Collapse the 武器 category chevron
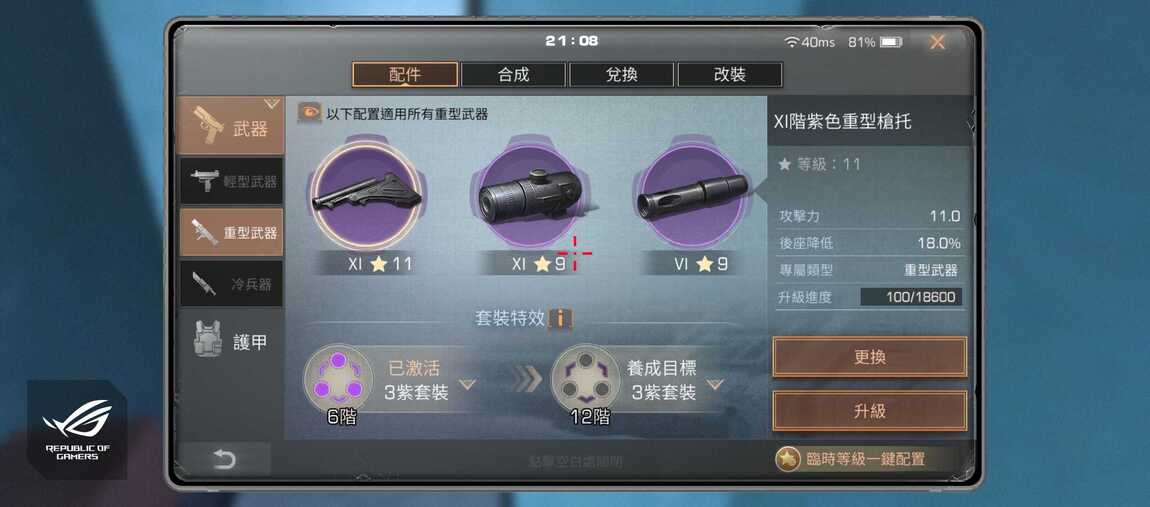This screenshot has width=1150, height=507. coord(271,103)
